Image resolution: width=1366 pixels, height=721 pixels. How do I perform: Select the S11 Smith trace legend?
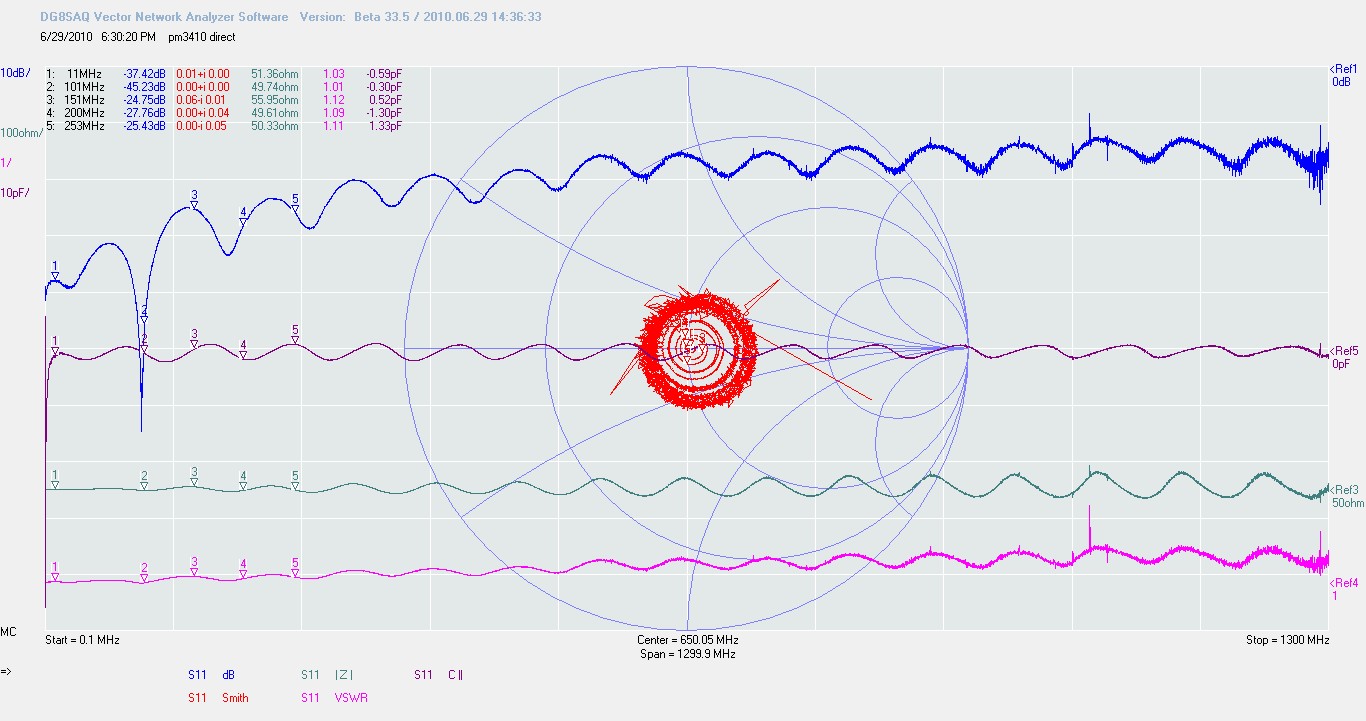(x=218, y=698)
